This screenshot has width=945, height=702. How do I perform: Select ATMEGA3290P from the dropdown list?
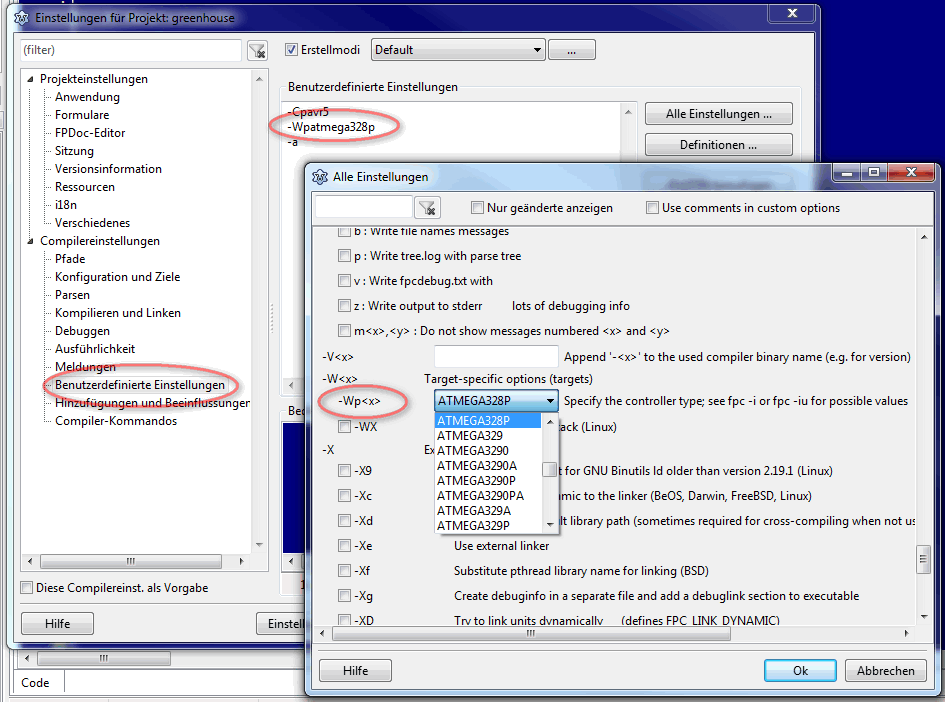click(x=476, y=480)
